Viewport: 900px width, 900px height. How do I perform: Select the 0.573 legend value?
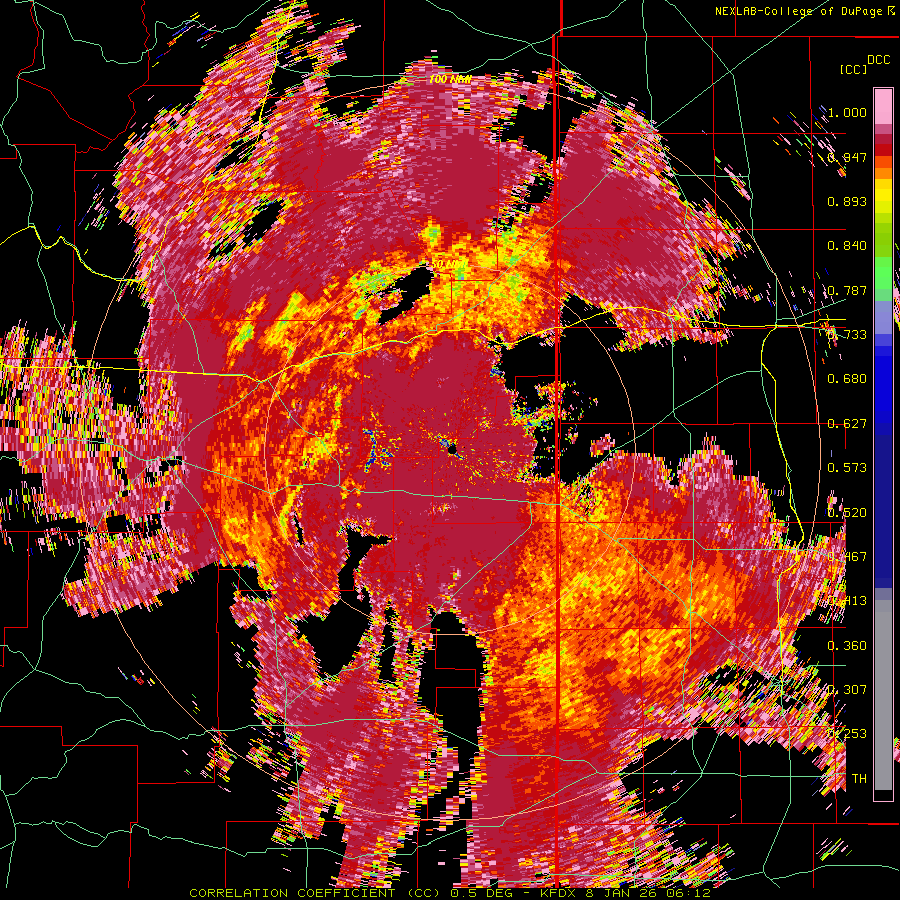(x=847, y=468)
